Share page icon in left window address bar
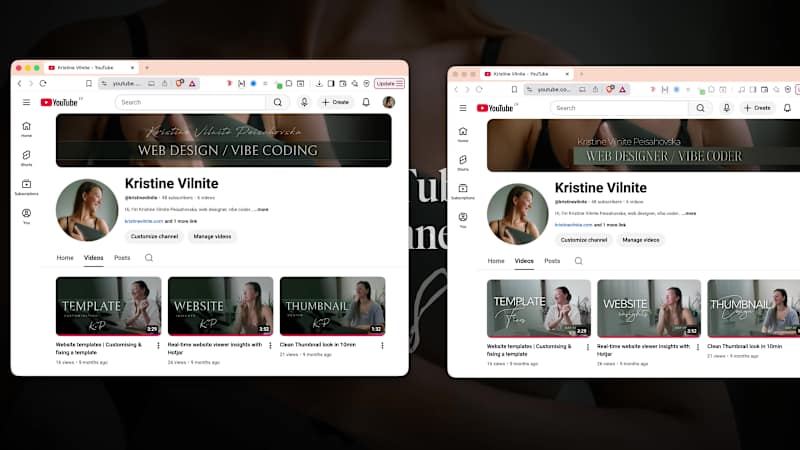This screenshot has height=450, width=800. [165, 84]
